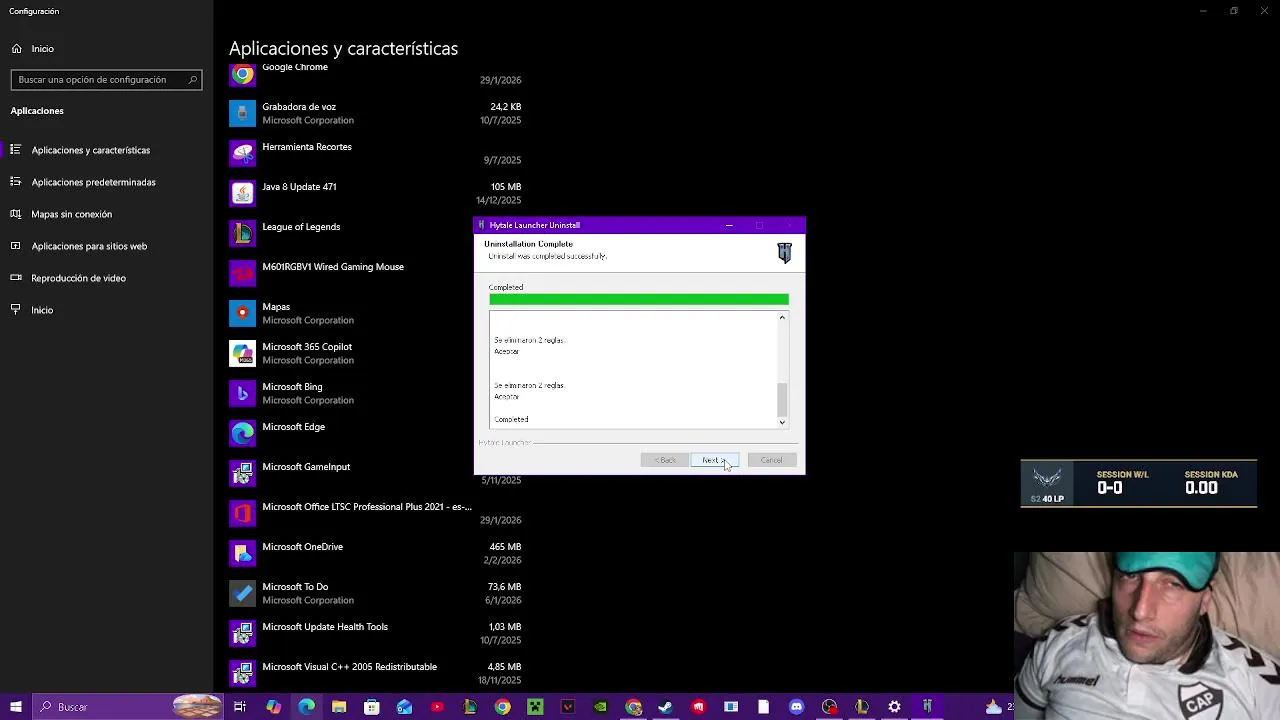Click the Microsoft Edge list icon
The height and width of the screenshot is (720, 1280).
[242, 433]
